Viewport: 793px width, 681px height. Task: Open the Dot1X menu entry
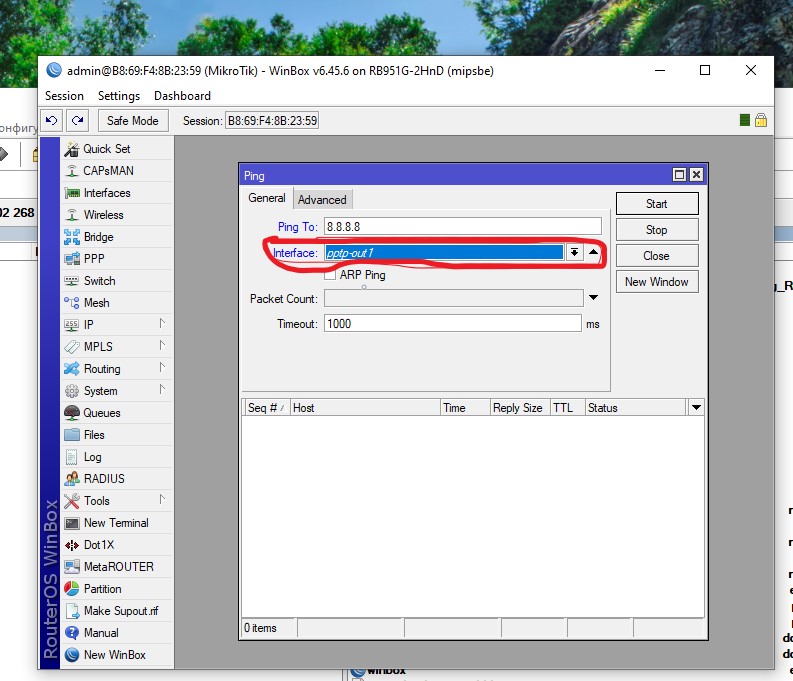[117, 544]
